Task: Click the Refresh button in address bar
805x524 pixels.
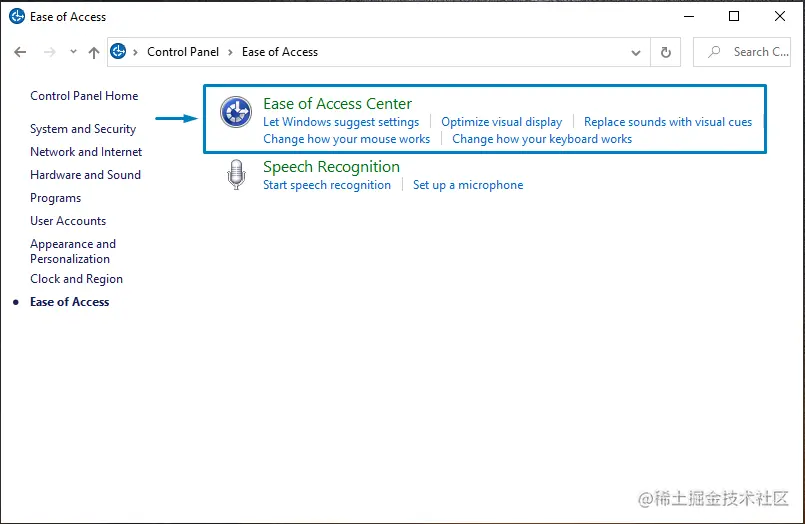Action: [x=666, y=52]
